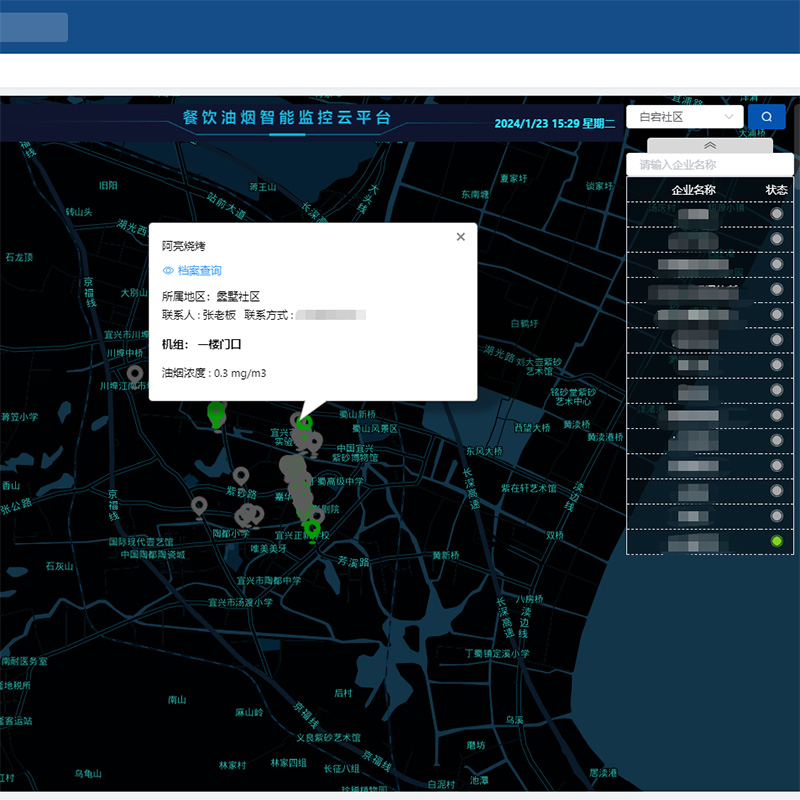Click the 企业名称 column header
Image resolution: width=800 pixels, height=800 pixels.
click(693, 189)
